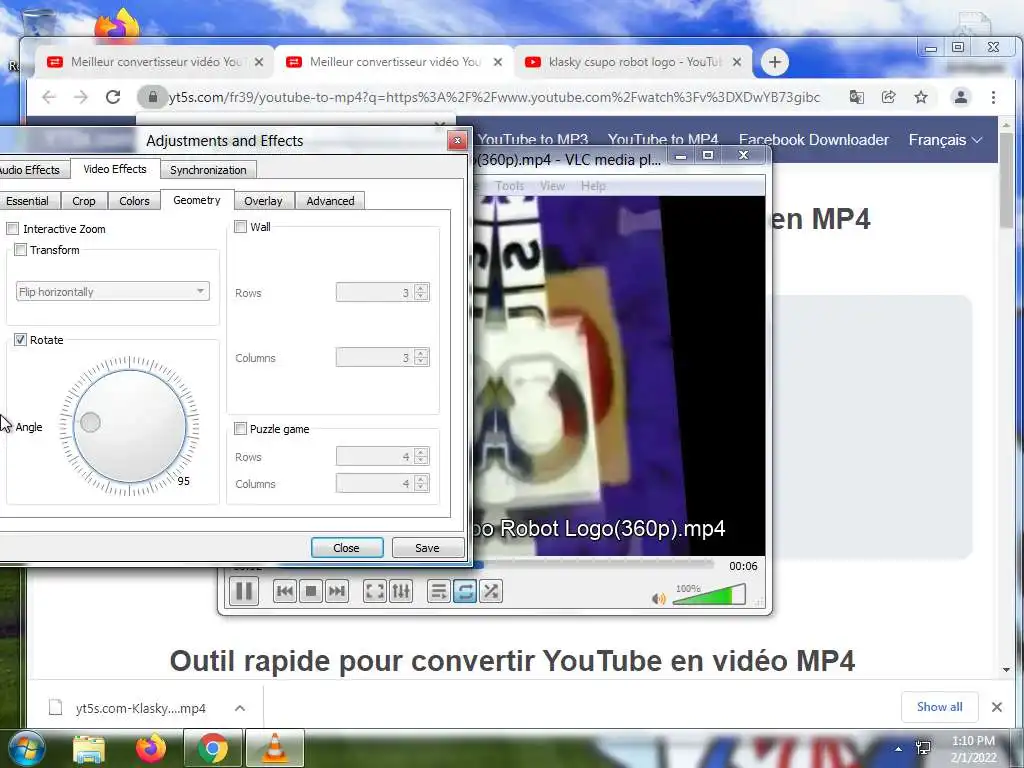The height and width of the screenshot is (768, 1024).
Task: Click the share page icon
Action: [x=888, y=97]
